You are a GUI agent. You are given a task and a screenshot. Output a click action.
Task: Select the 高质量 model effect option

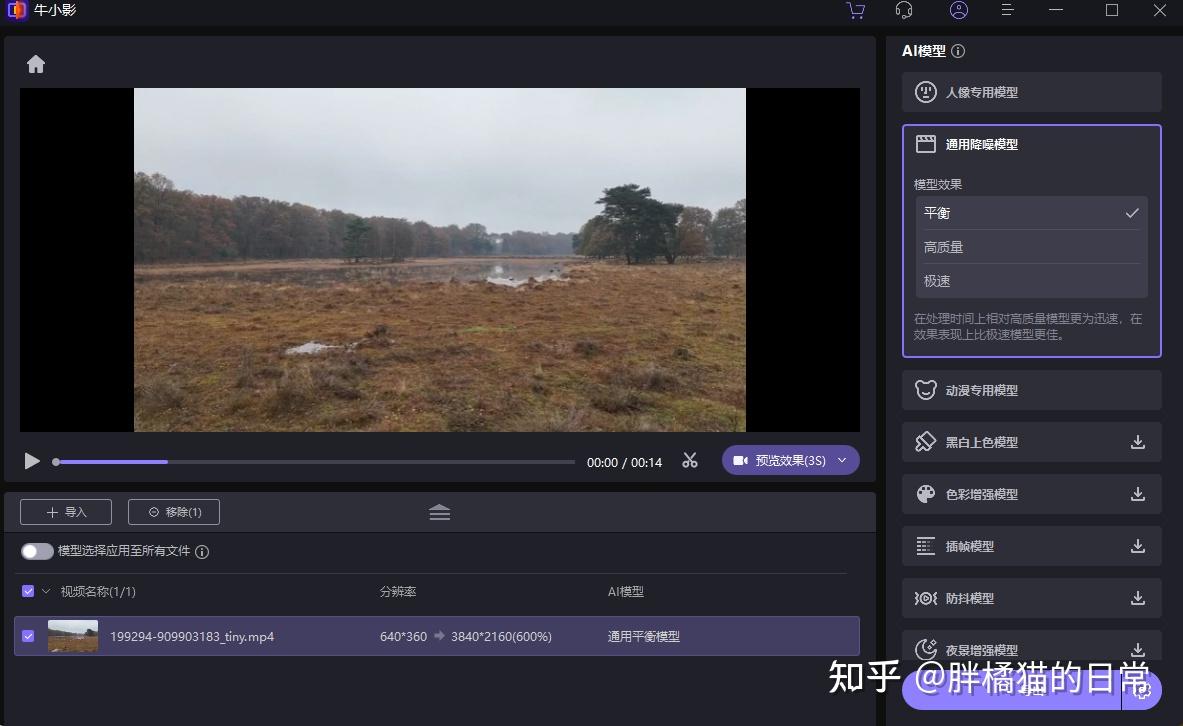click(x=1031, y=247)
